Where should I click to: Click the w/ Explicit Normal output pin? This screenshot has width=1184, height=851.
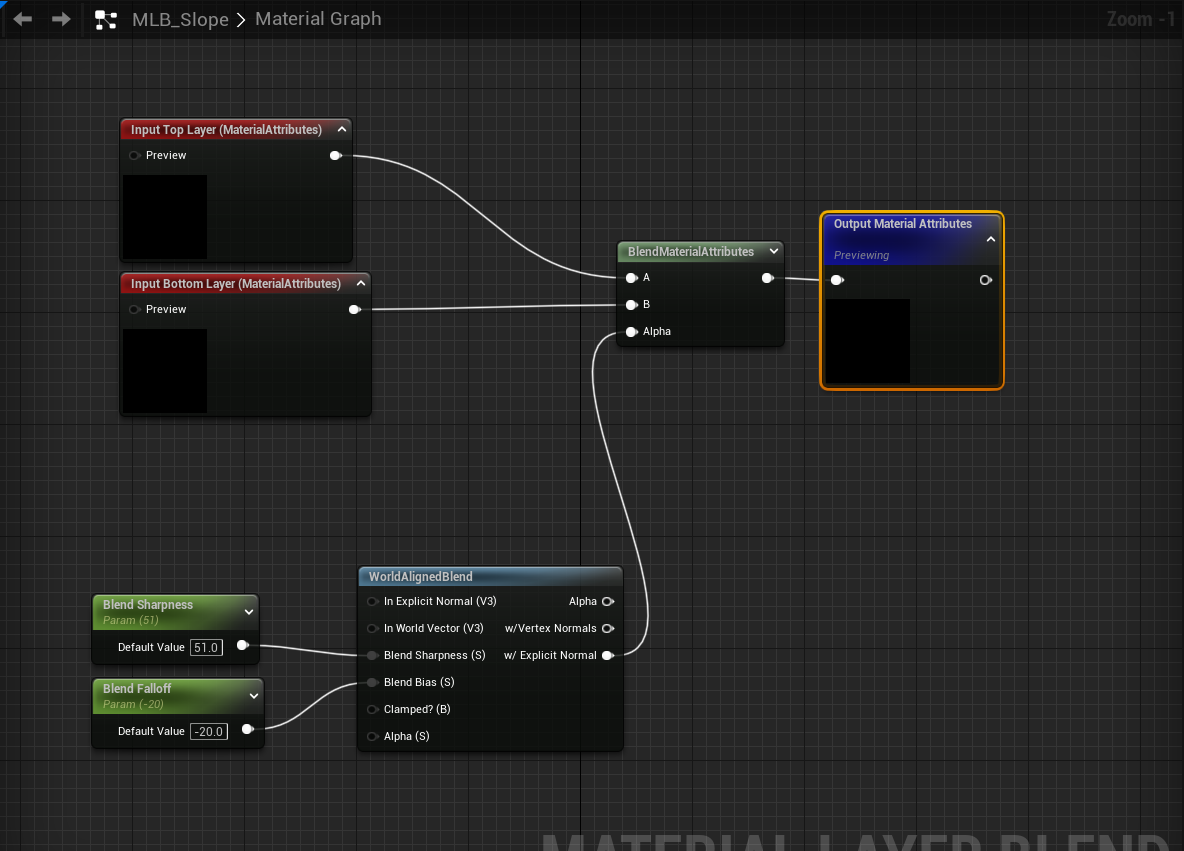[x=608, y=655]
